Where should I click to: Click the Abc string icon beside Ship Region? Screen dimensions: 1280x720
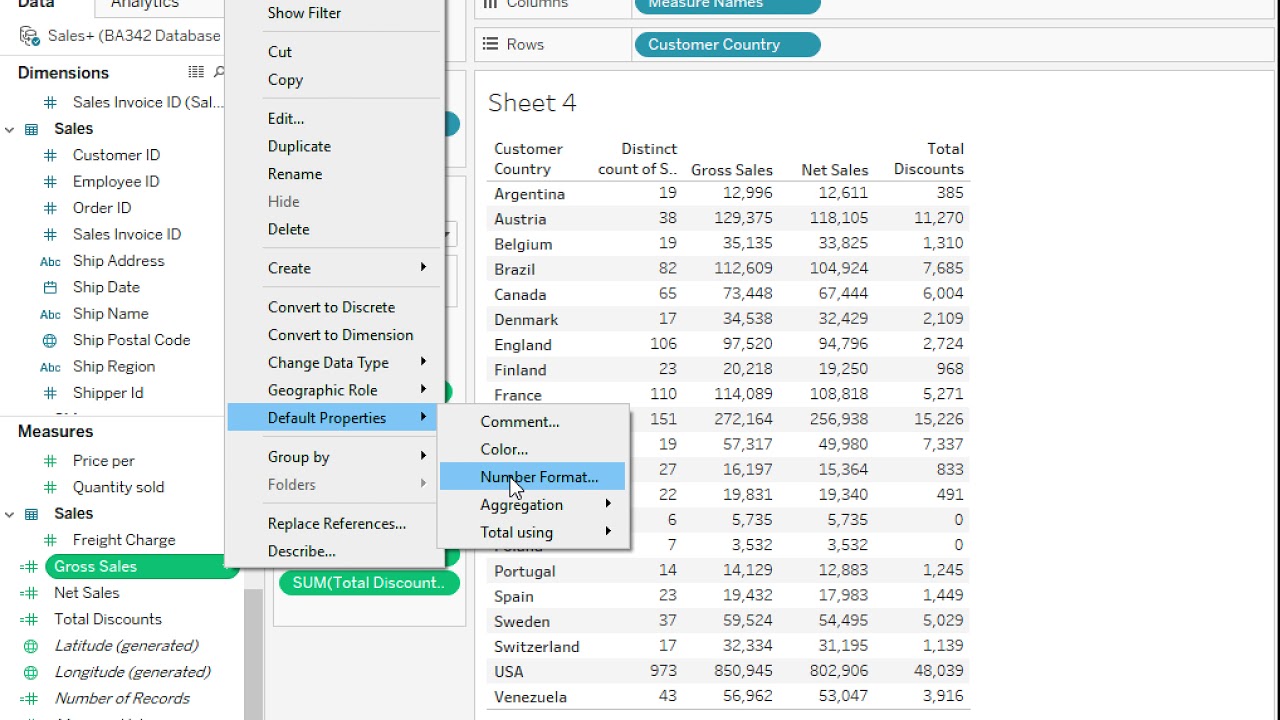tap(50, 367)
